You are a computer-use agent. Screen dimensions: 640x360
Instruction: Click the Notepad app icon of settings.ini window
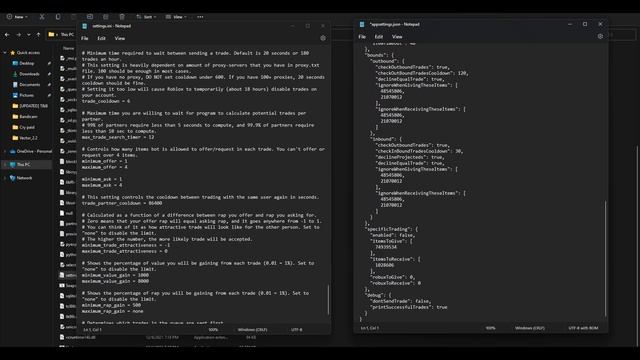84,26
